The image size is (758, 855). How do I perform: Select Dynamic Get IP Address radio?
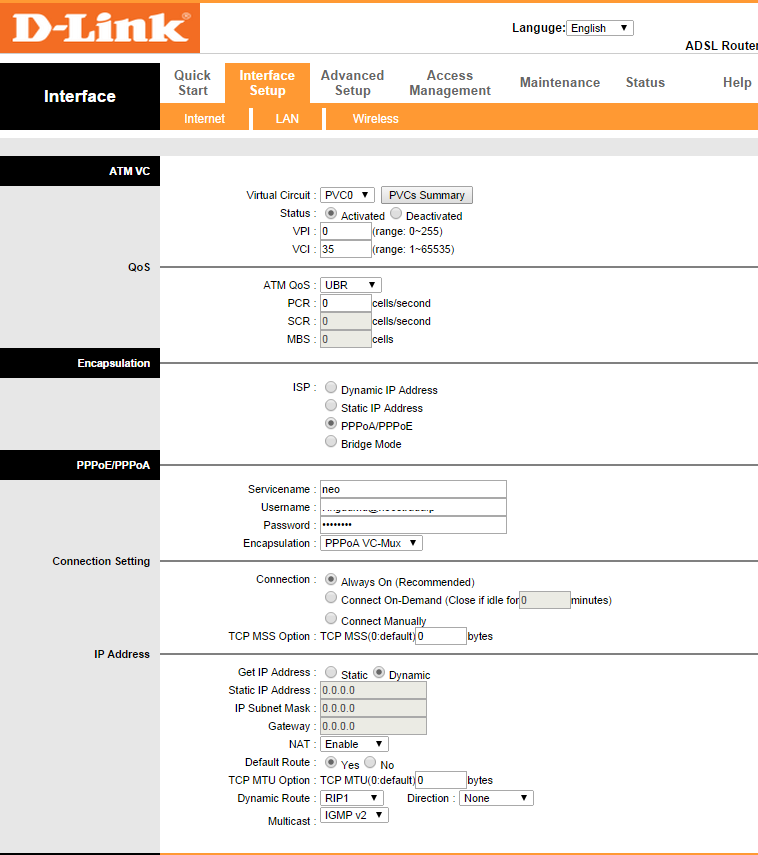[x=379, y=672]
